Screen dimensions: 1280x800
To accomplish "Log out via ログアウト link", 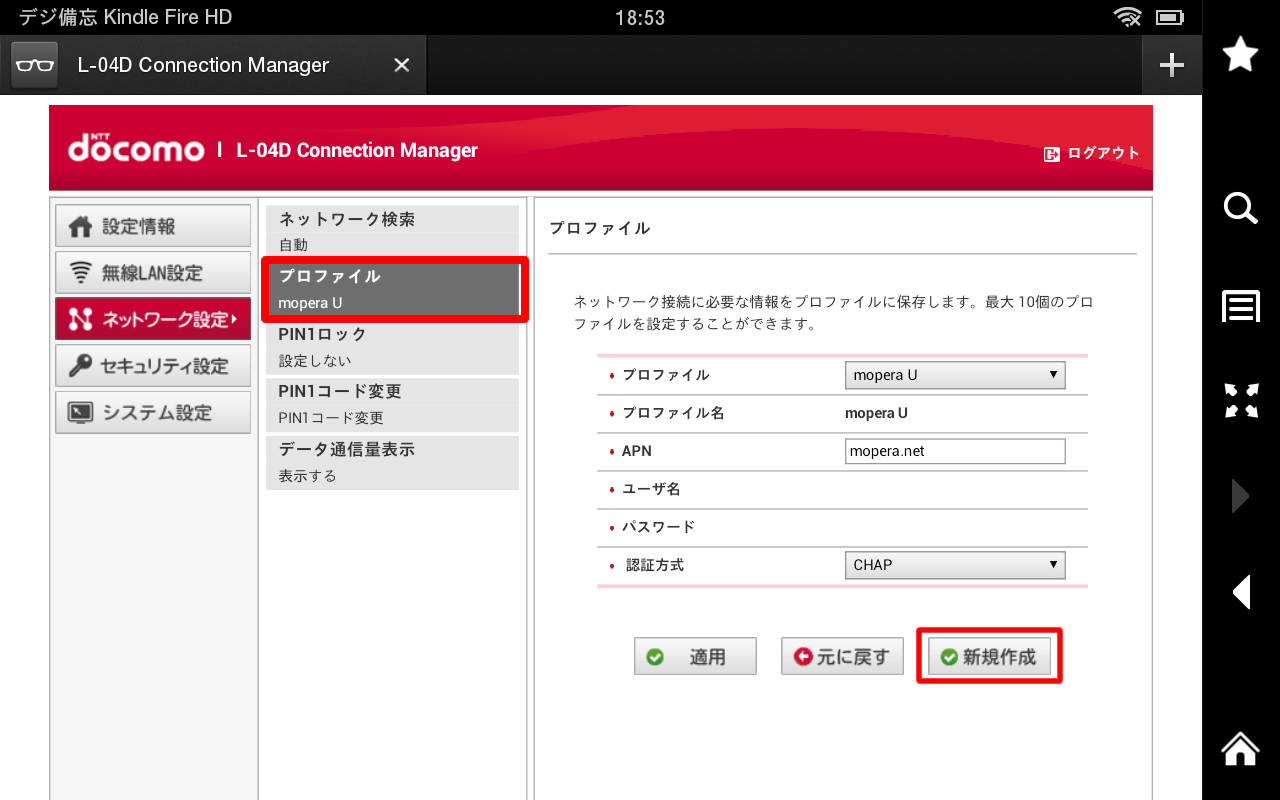I will click(1092, 153).
